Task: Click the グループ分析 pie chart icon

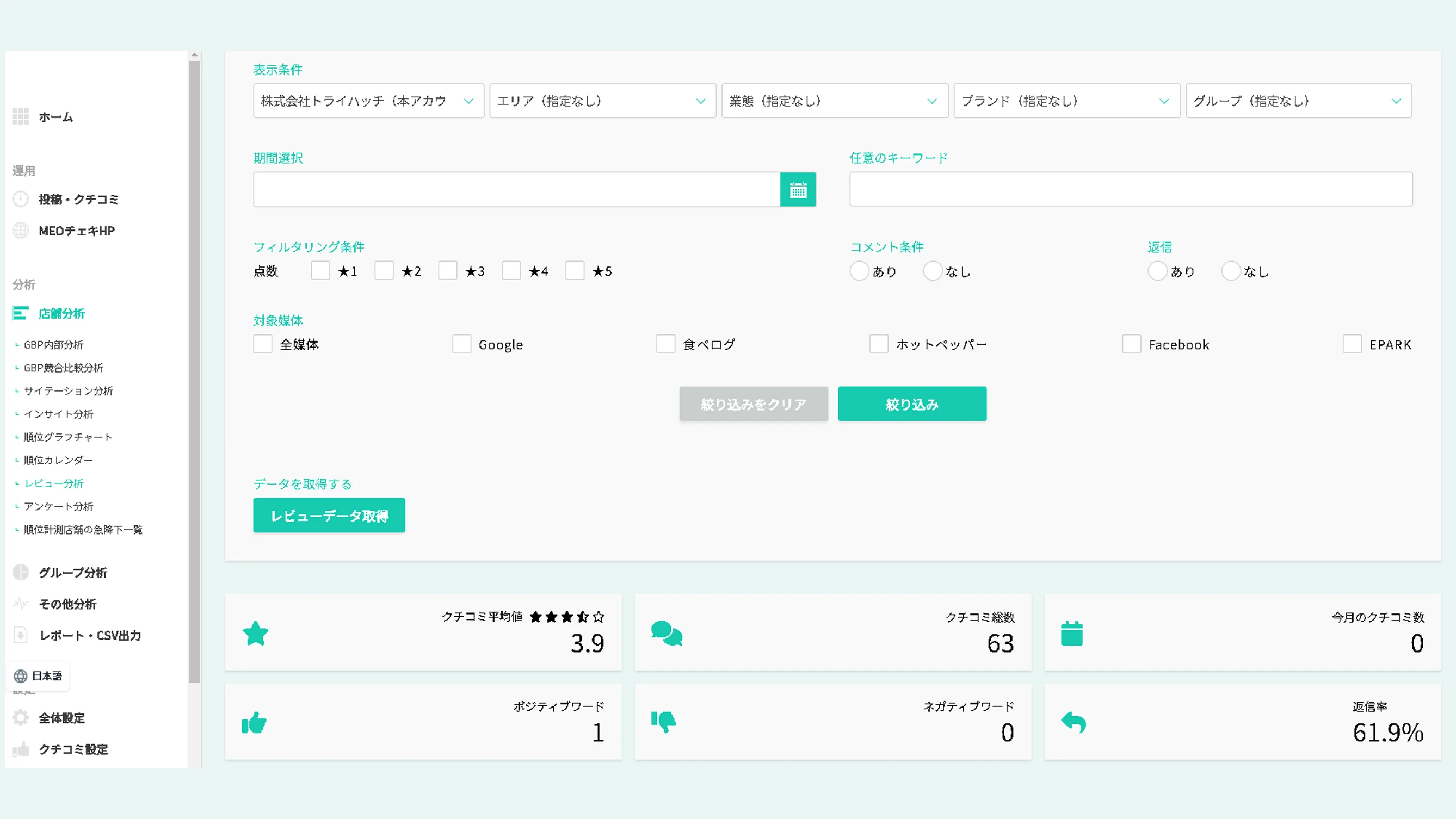Action: pyautogui.click(x=20, y=572)
